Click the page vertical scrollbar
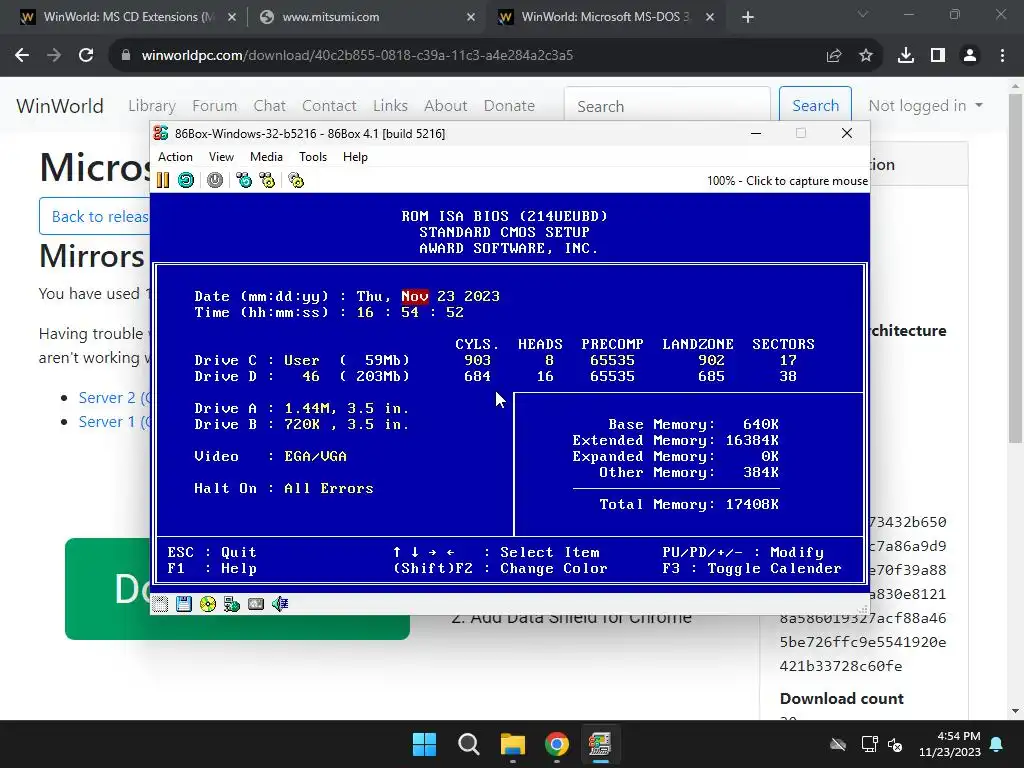This screenshot has height=768, width=1024. [x=1015, y=268]
